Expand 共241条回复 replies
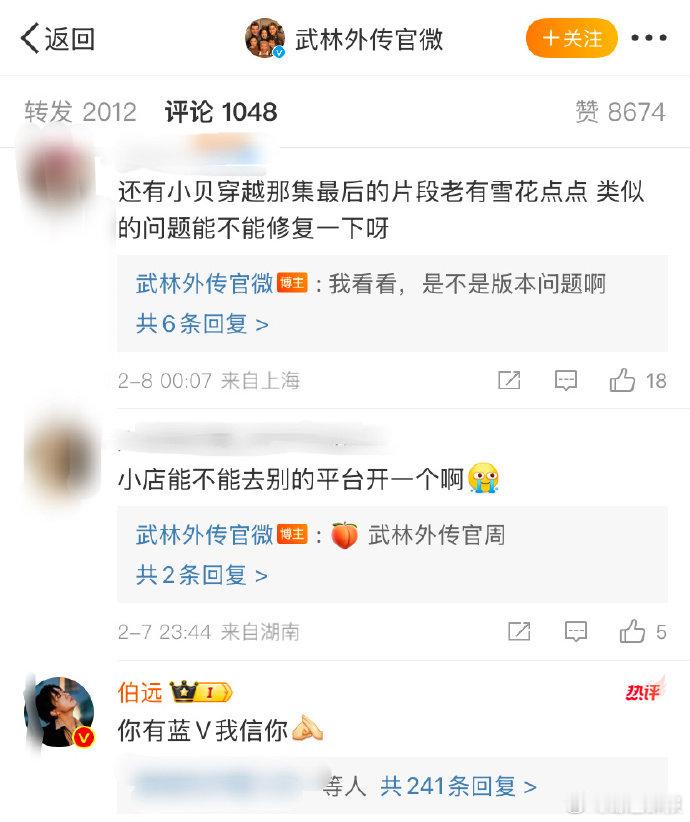 [458, 786]
